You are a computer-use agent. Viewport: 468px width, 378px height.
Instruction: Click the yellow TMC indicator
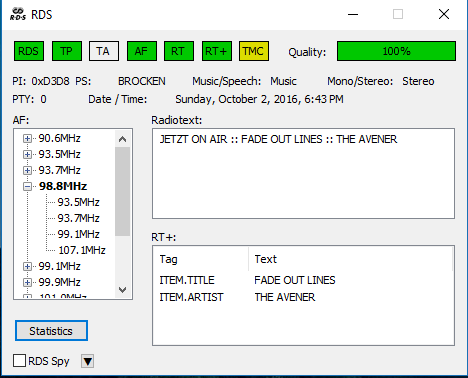click(254, 51)
